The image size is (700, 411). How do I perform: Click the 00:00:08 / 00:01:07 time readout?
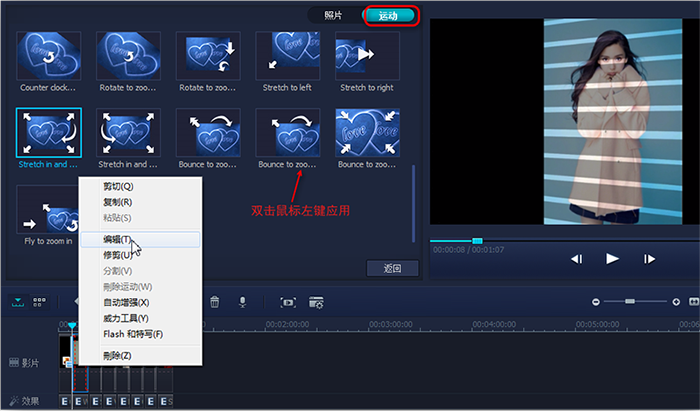468,250
